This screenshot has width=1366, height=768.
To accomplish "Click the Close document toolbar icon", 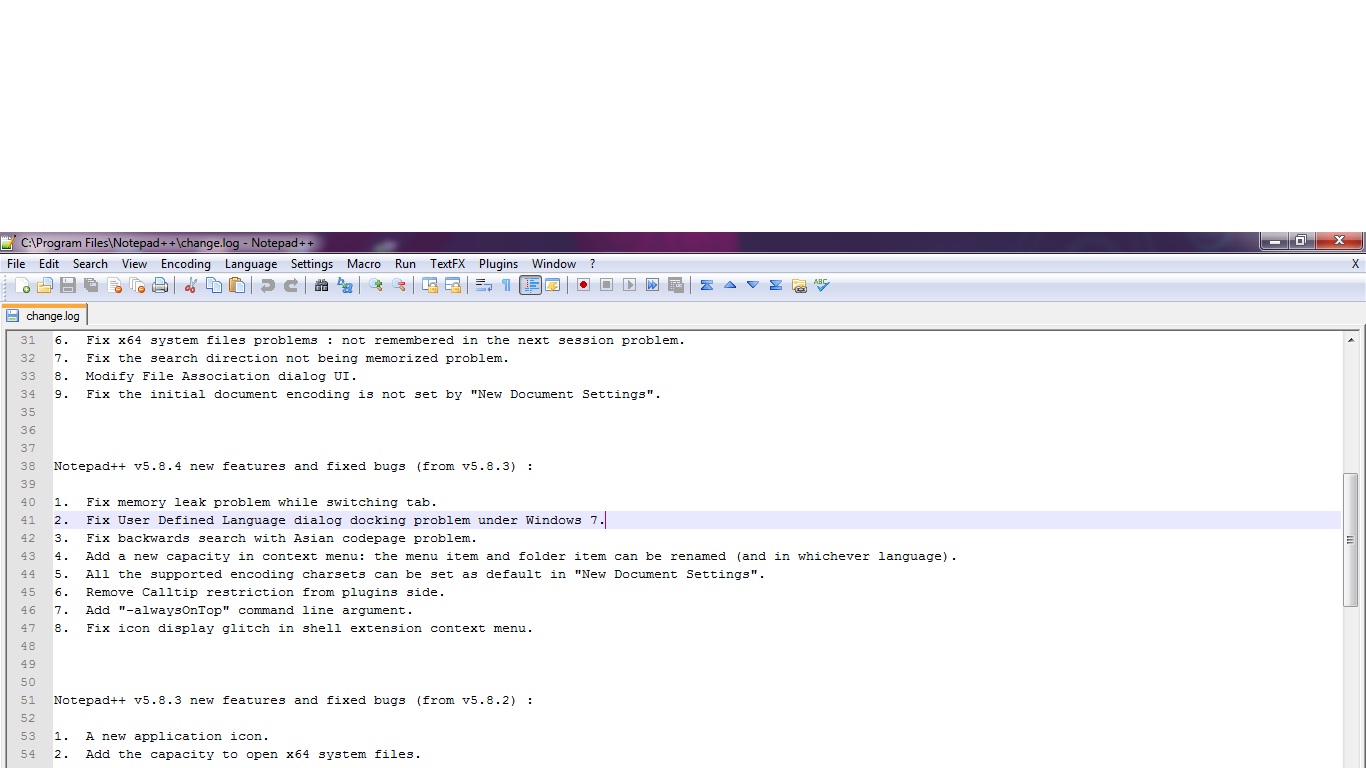I will click(114, 286).
